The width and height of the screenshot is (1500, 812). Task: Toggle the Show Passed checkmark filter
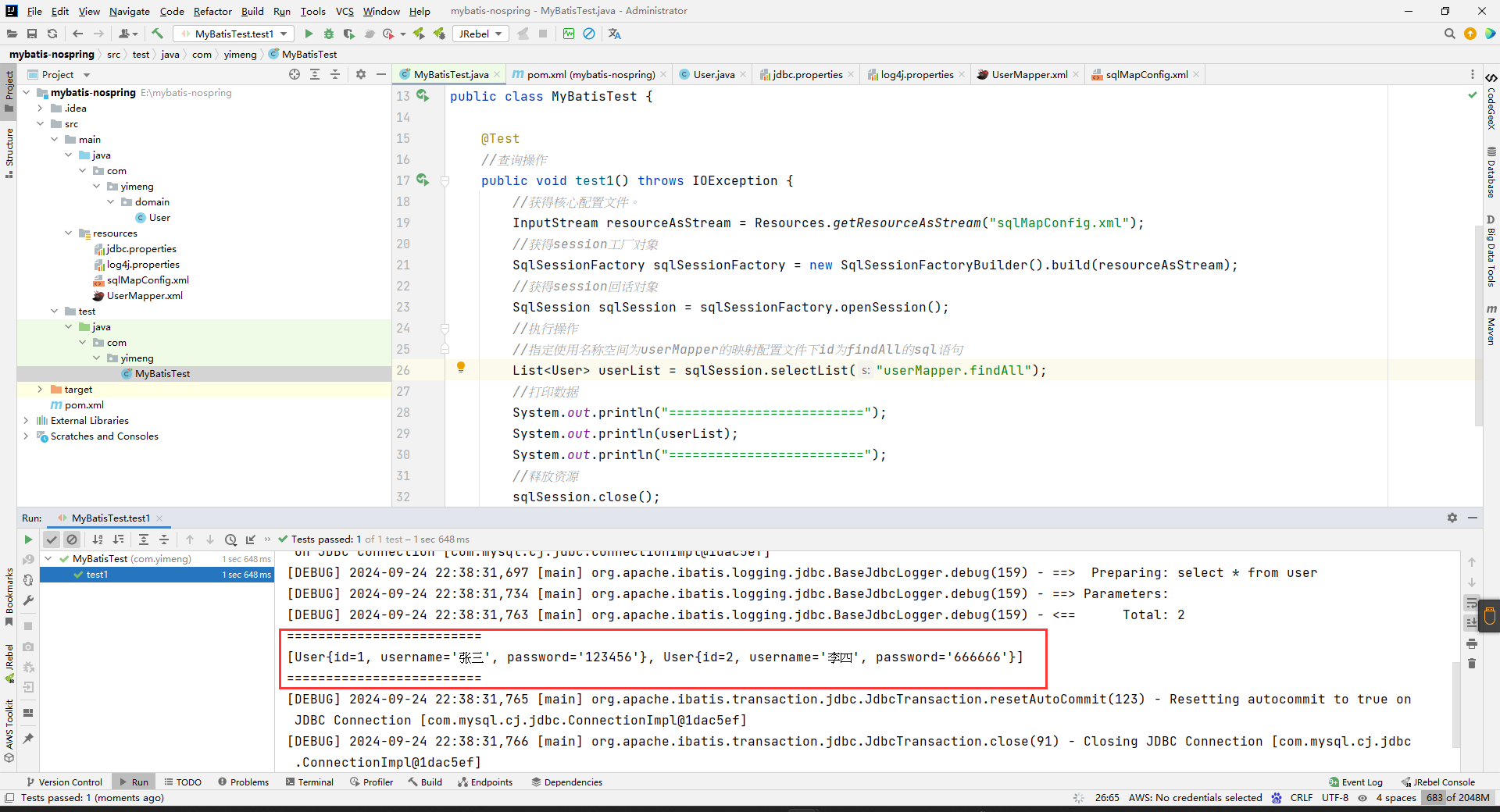(52, 540)
